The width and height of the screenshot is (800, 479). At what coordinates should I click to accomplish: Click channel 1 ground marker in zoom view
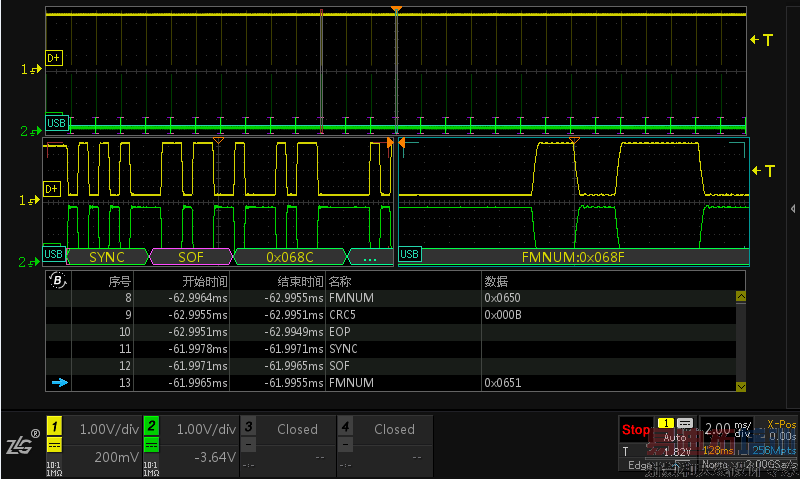(29, 200)
